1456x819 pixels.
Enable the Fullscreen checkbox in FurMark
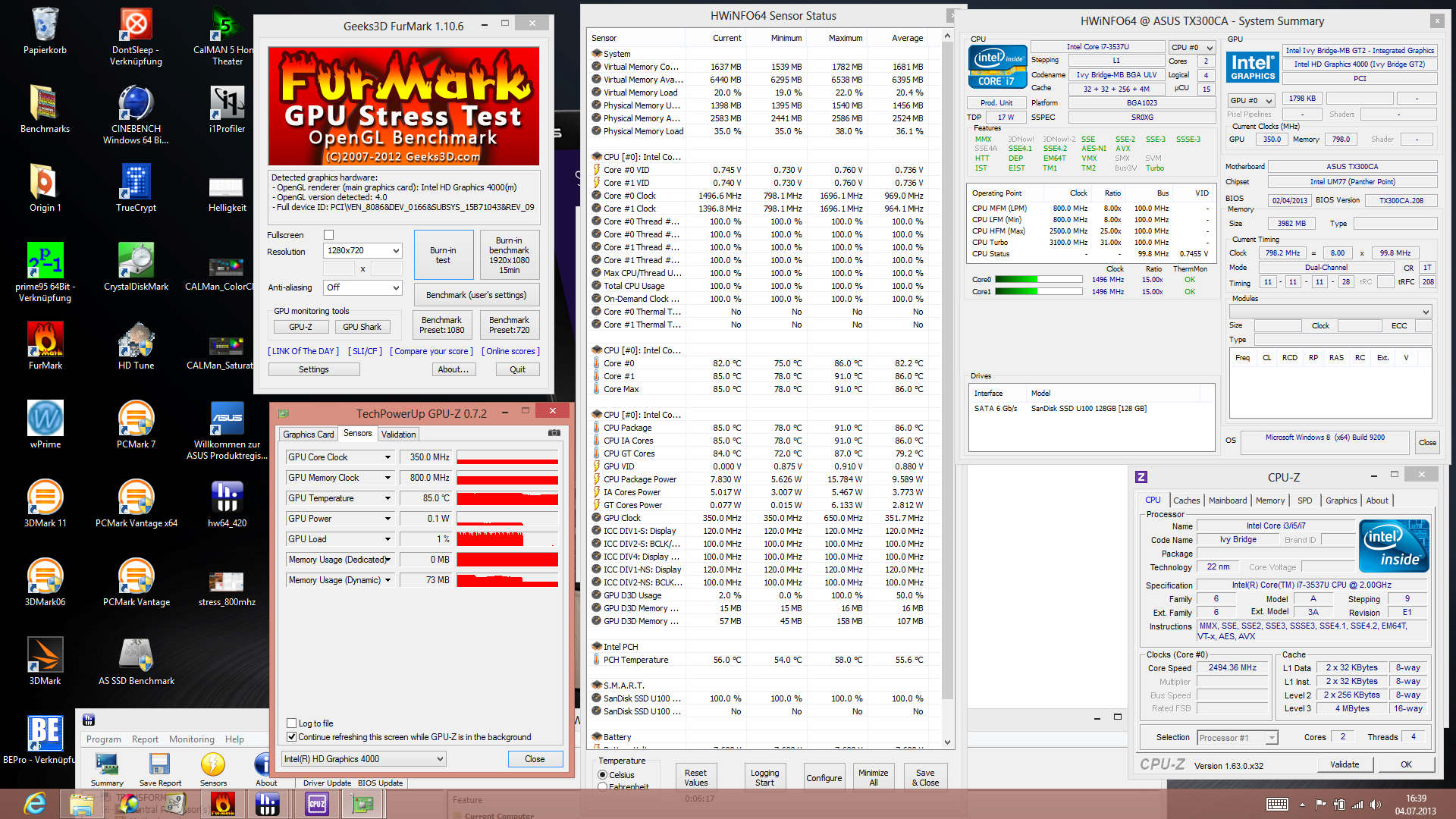pyautogui.click(x=329, y=235)
